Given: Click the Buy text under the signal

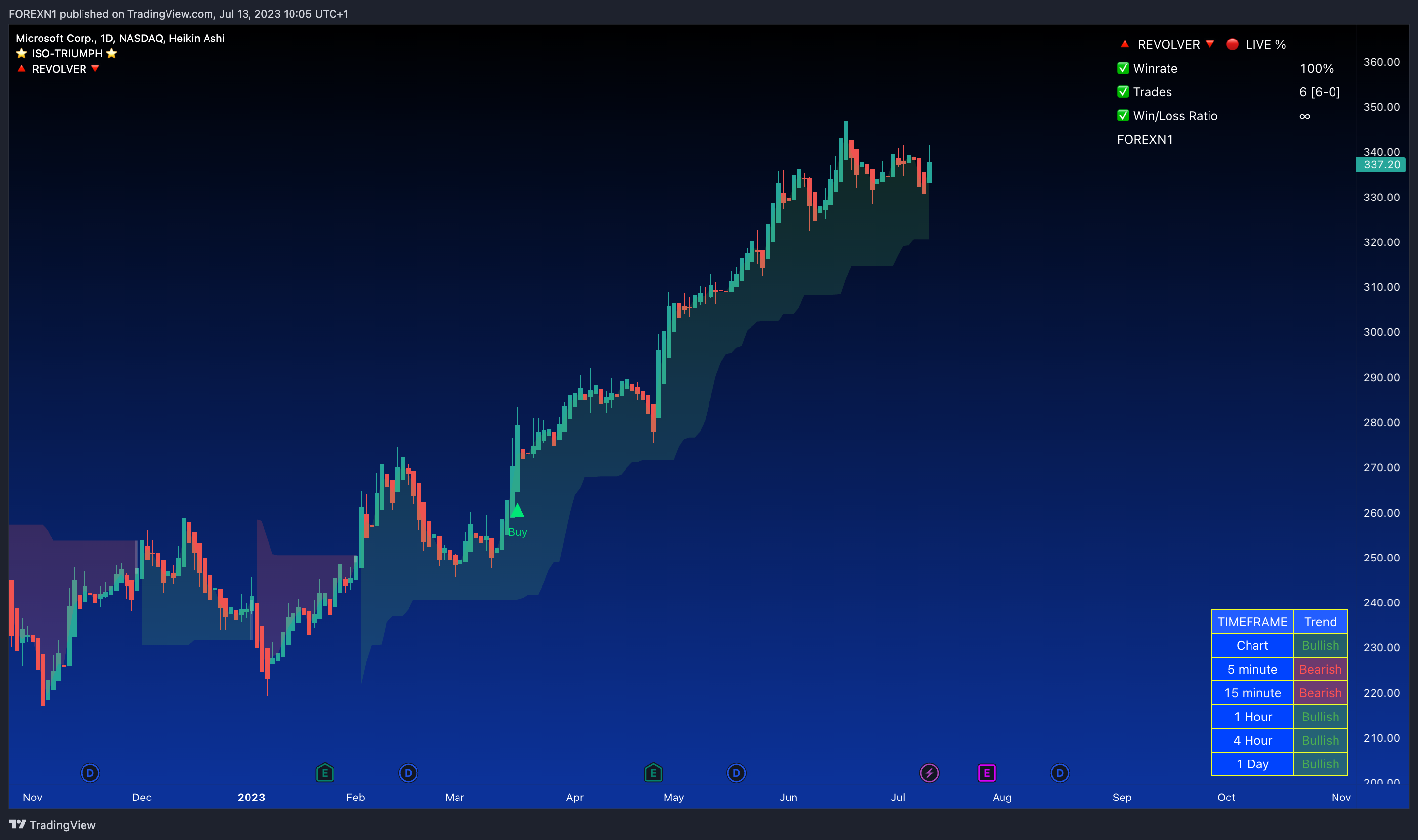Looking at the screenshot, I should click(518, 532).
